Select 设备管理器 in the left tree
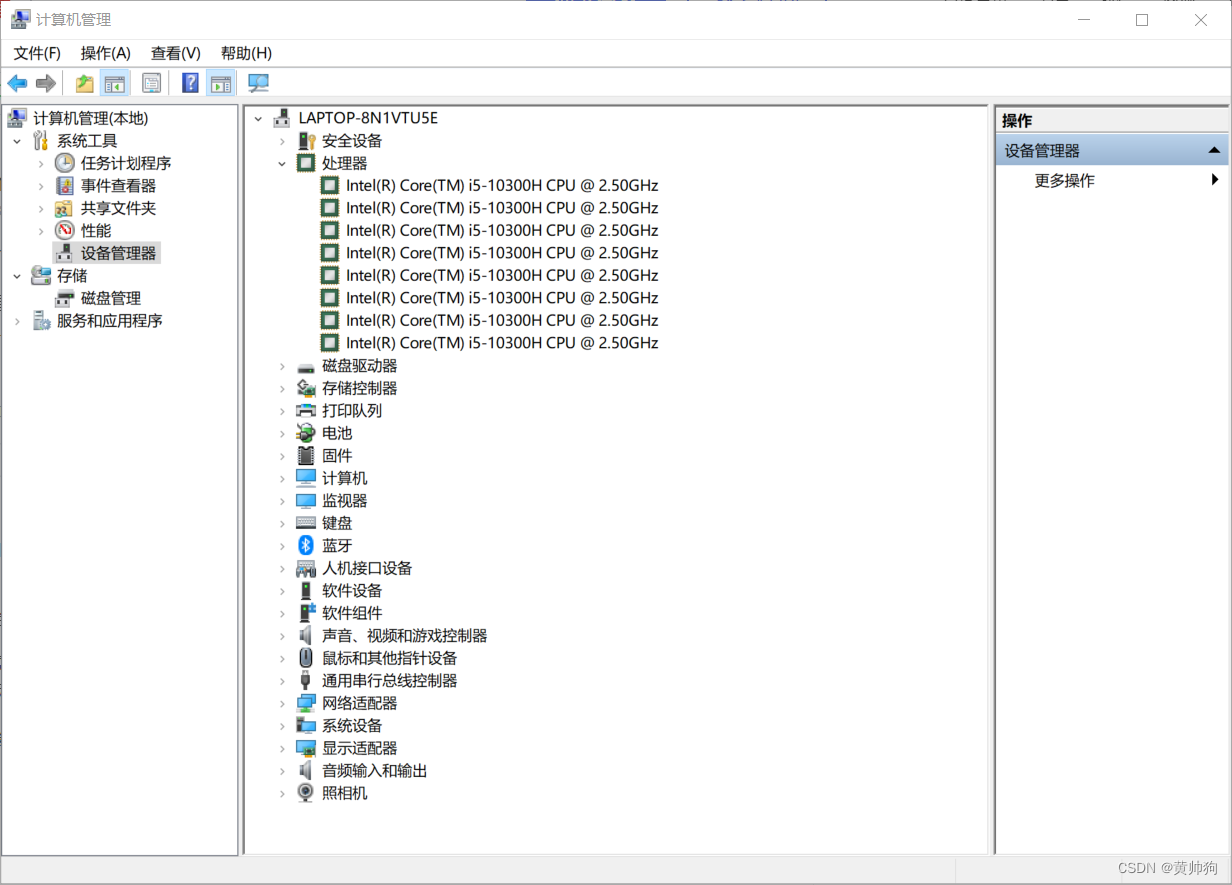The height and width of the screenshot is (885, 1232). (118, 253)
